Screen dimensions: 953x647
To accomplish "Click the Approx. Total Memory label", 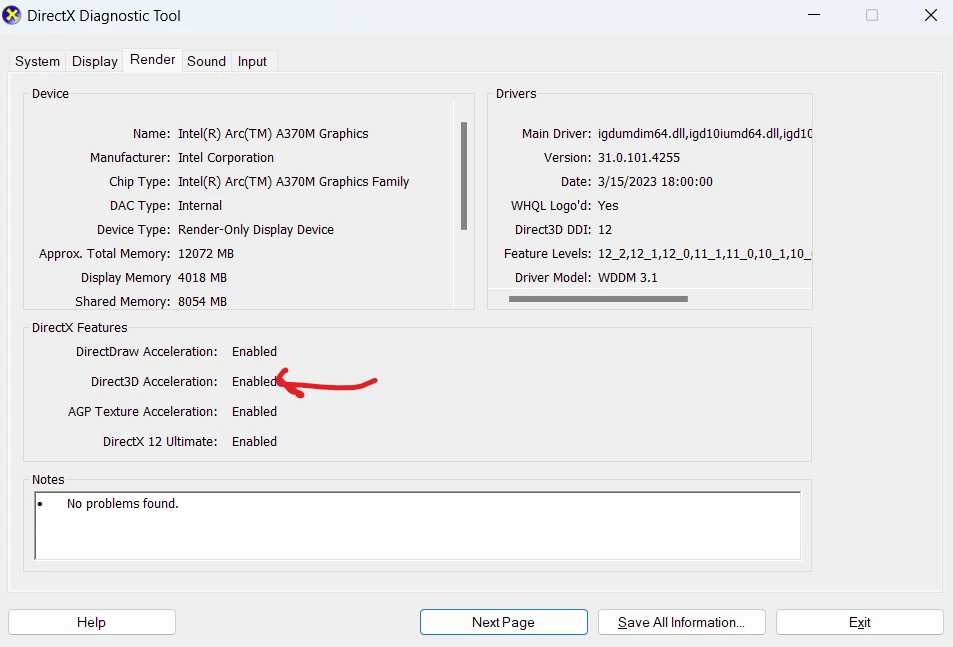I will pyautogui.click(x=105, y=254).
